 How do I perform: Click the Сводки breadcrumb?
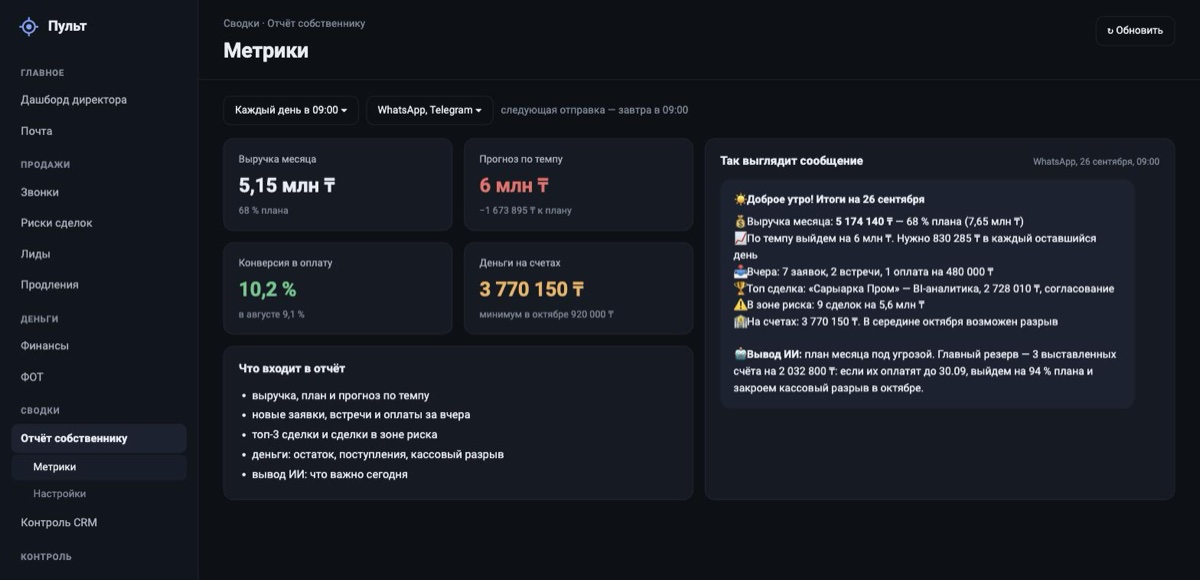(241, 23)
